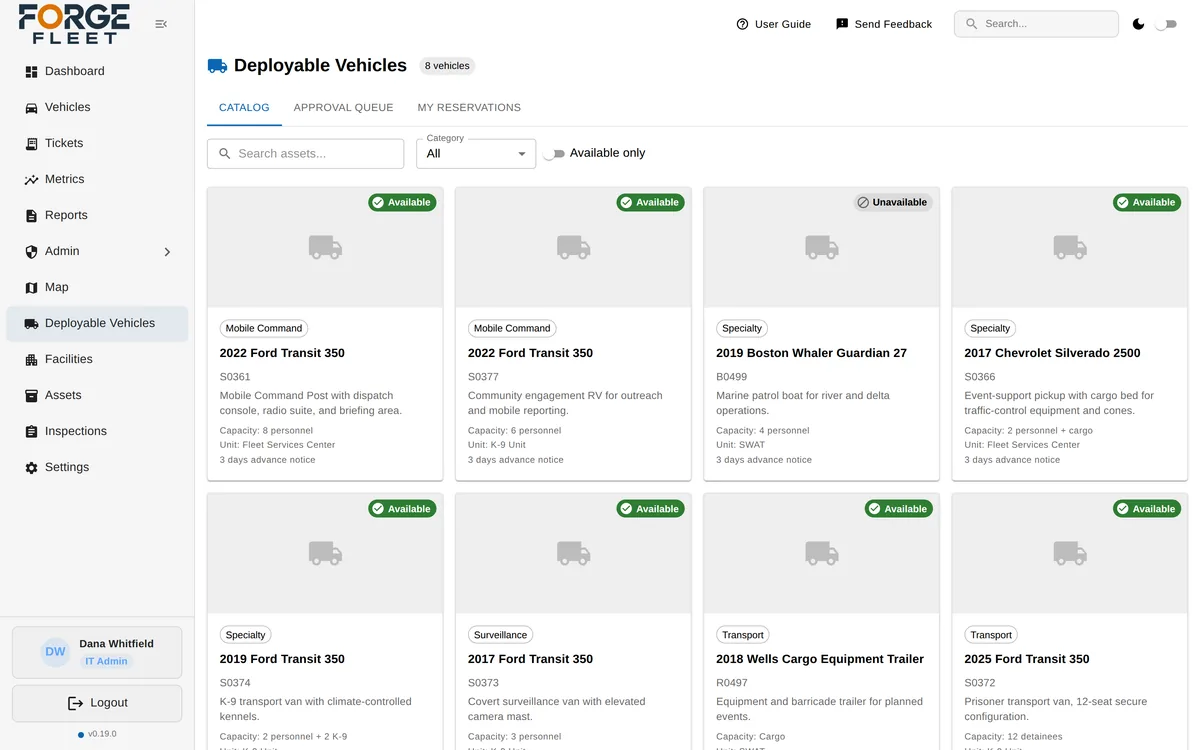
Task: Open the 2017 Chevrolet Silverado 2500 title
Action: click(1052, 353)
